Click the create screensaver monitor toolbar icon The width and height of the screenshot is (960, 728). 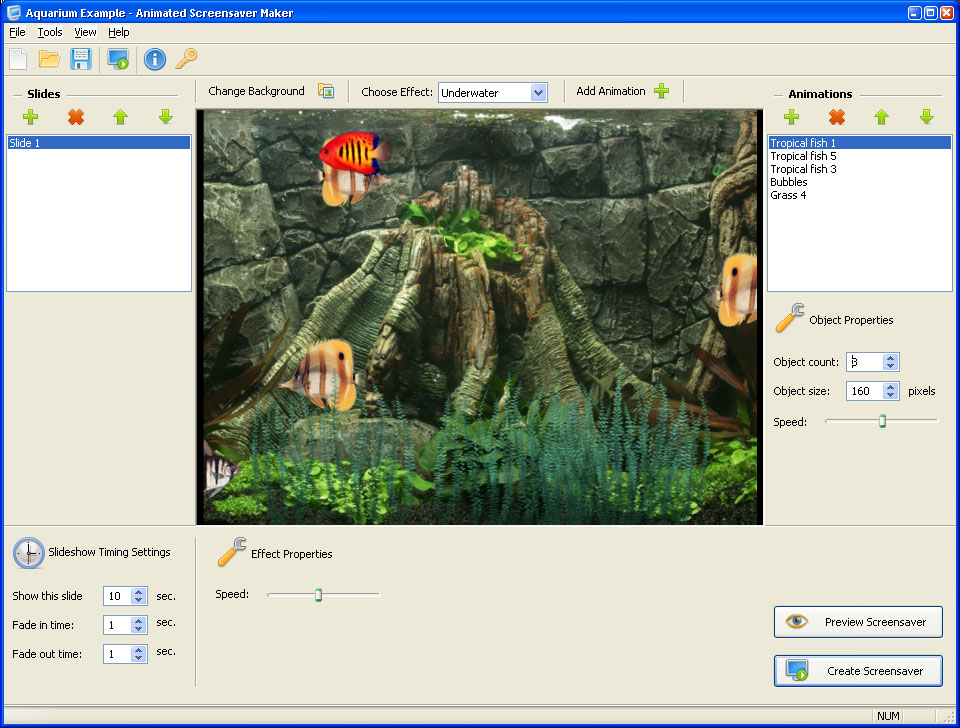click(118, 59)
